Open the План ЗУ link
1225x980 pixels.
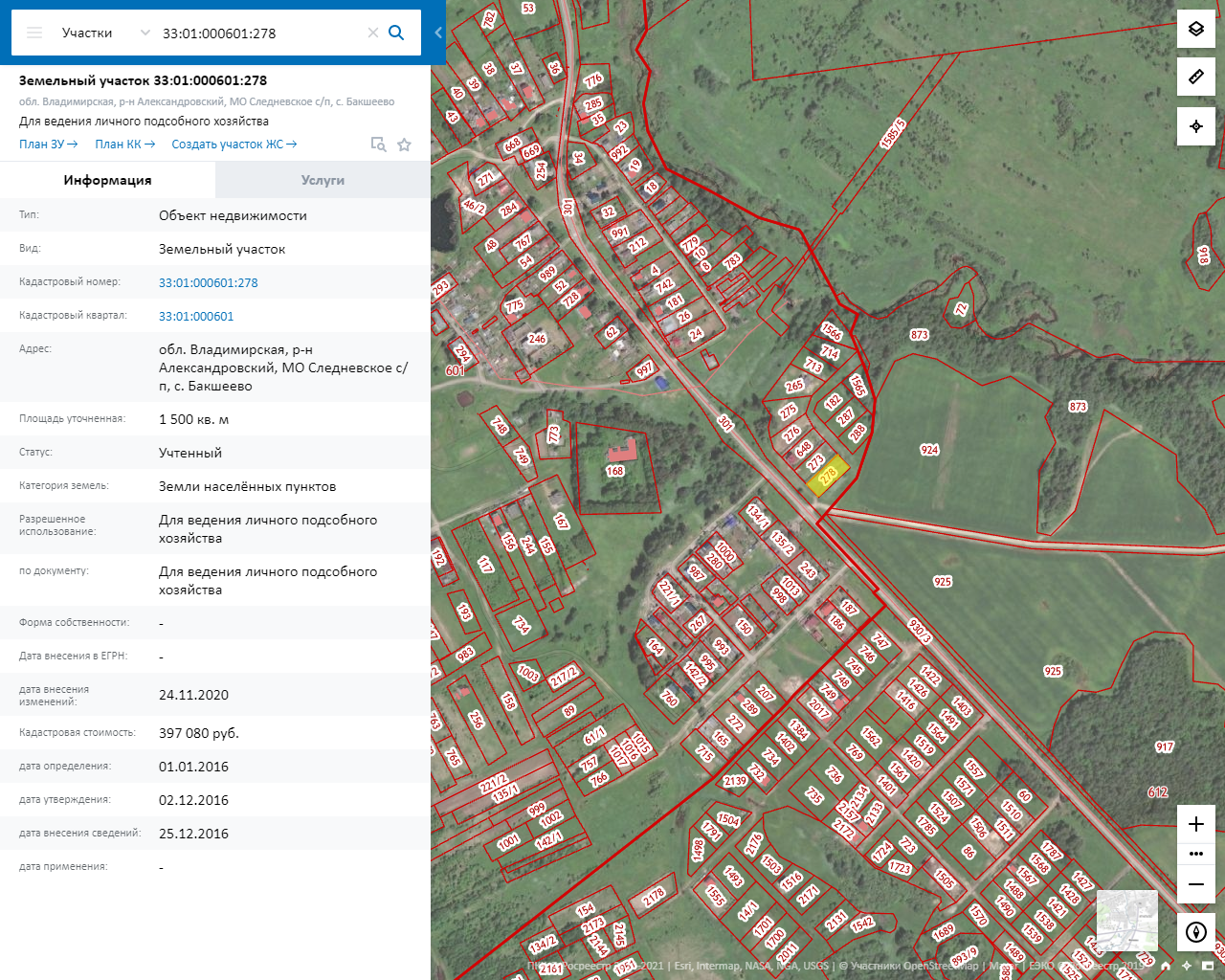point(48,145)
